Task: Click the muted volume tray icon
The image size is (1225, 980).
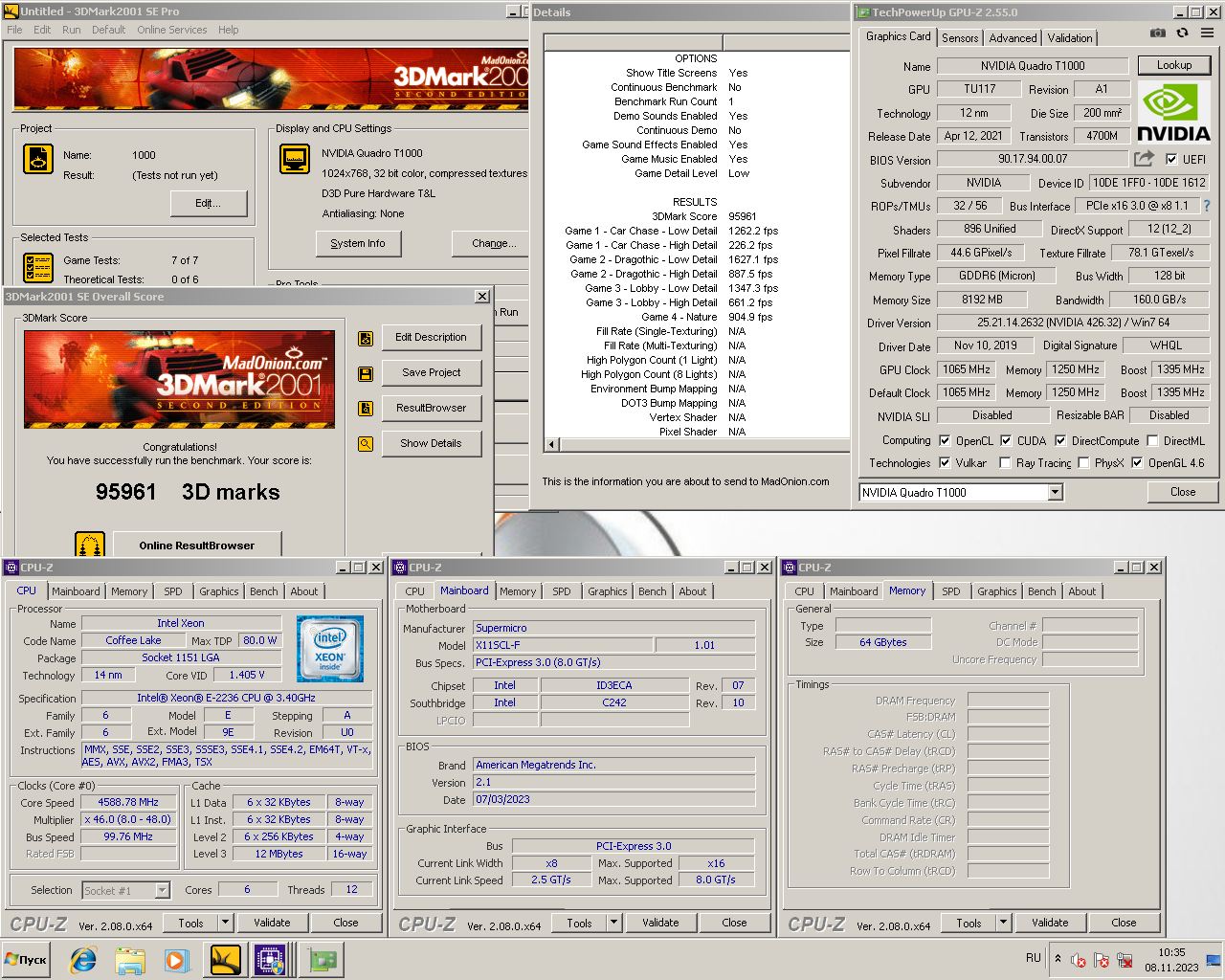Action: pyautogui.click(x=1079, y=960)
